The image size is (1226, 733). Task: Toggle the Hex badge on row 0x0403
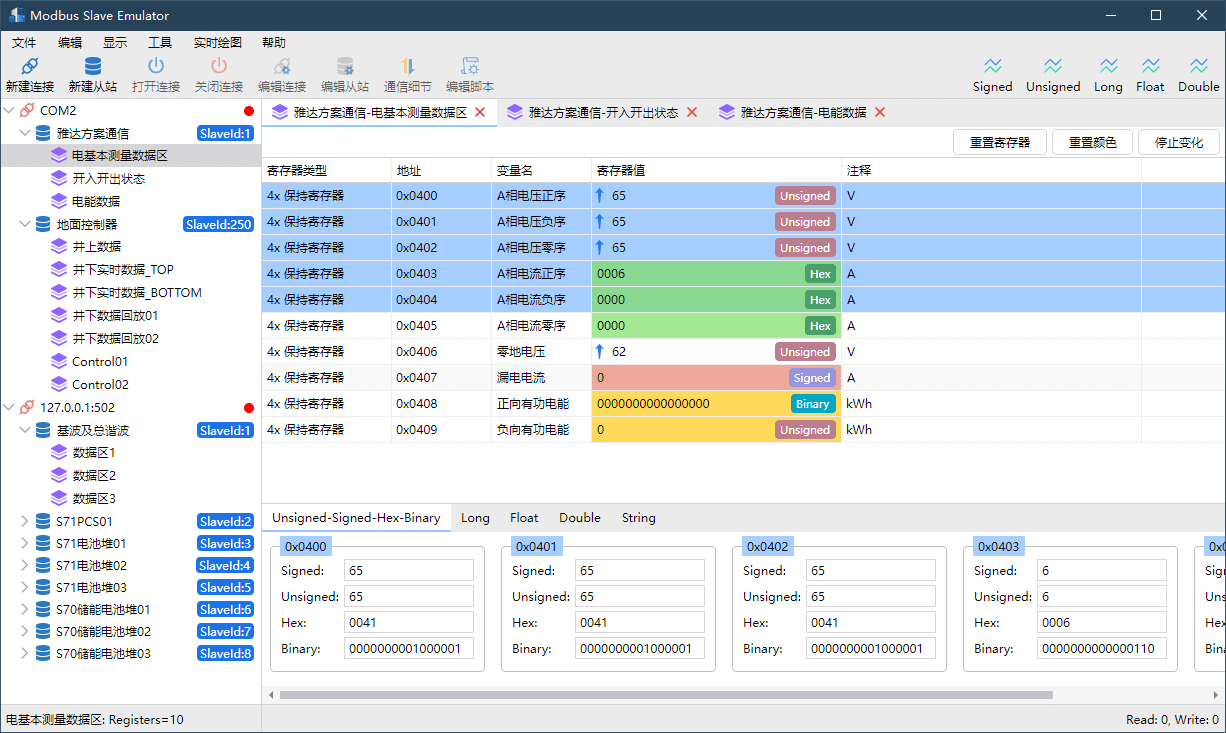pos(820,274)
